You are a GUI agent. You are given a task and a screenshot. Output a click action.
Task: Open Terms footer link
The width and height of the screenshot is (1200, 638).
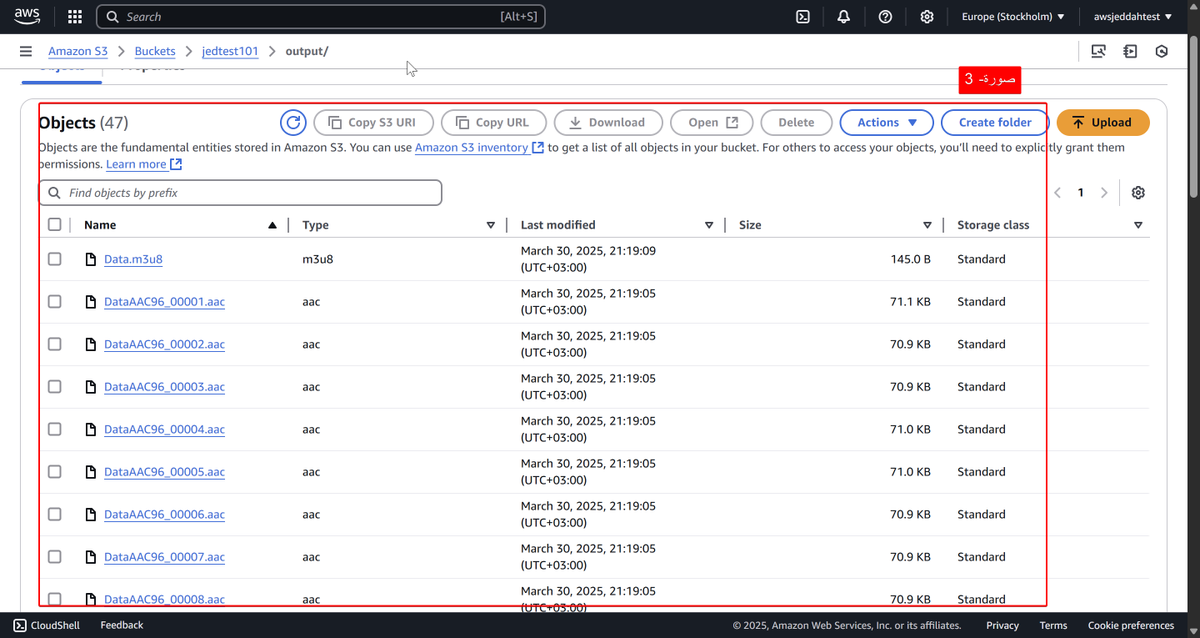1053,625
